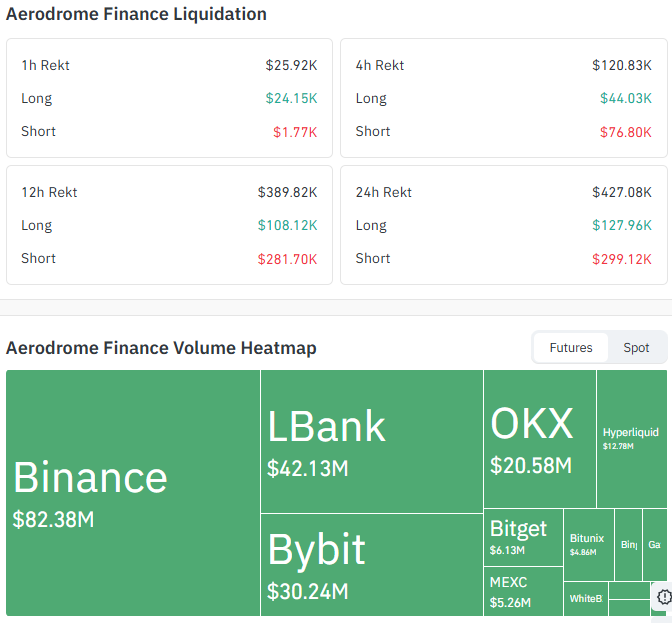Viewport: 672px width, 623px height.
Task: Click the 12h Long value $108.12K
Action: tap(287, 225)
